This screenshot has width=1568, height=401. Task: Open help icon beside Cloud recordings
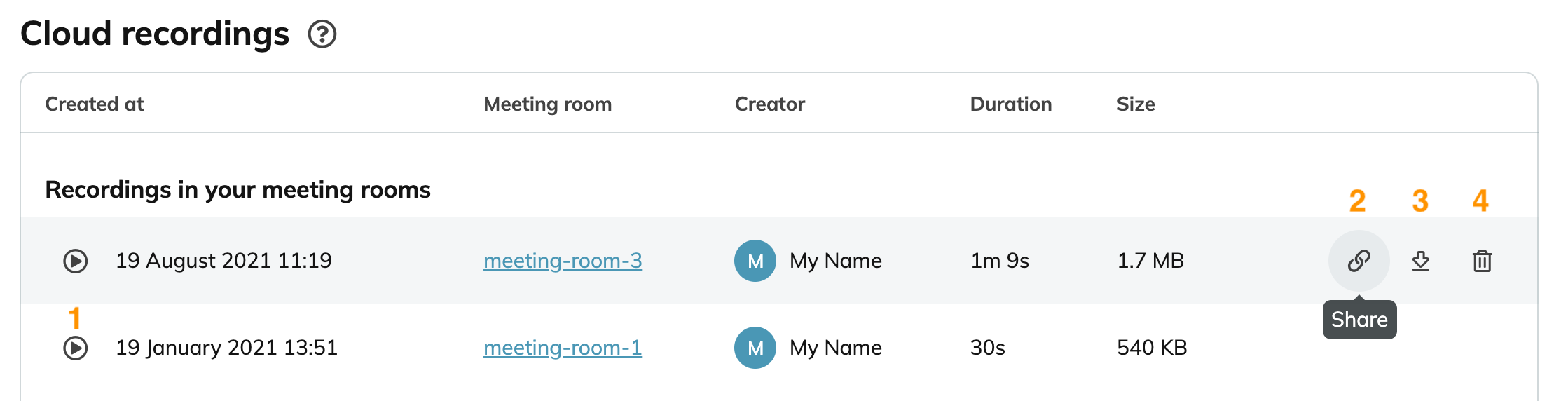pyautogui.click(x=322, y=34)
